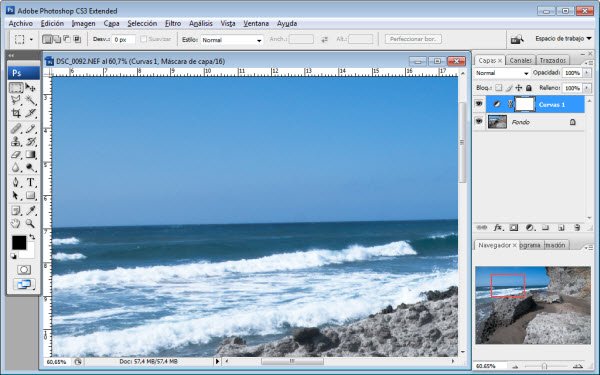Select the Horizontal Type tool

[x=31, y=183]
